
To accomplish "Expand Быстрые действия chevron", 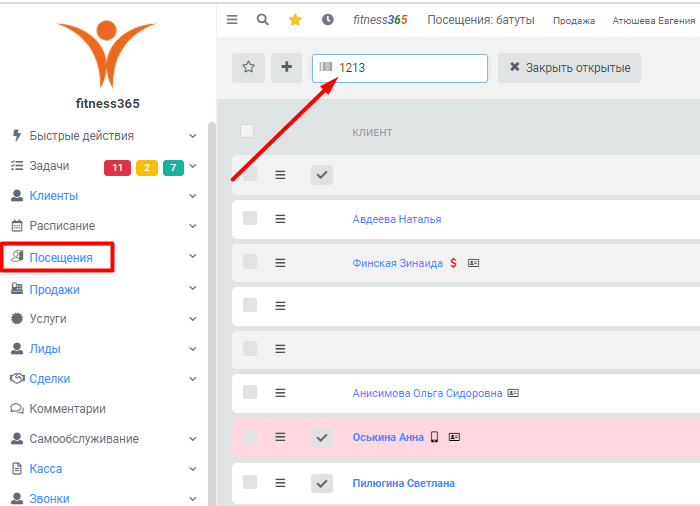I will [192, 136].
